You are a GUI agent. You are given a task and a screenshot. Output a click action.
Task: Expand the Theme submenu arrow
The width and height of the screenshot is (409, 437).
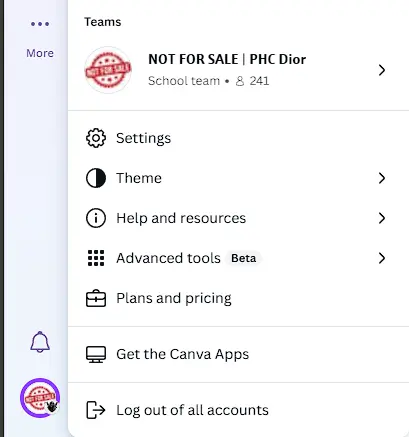[382, 178]
